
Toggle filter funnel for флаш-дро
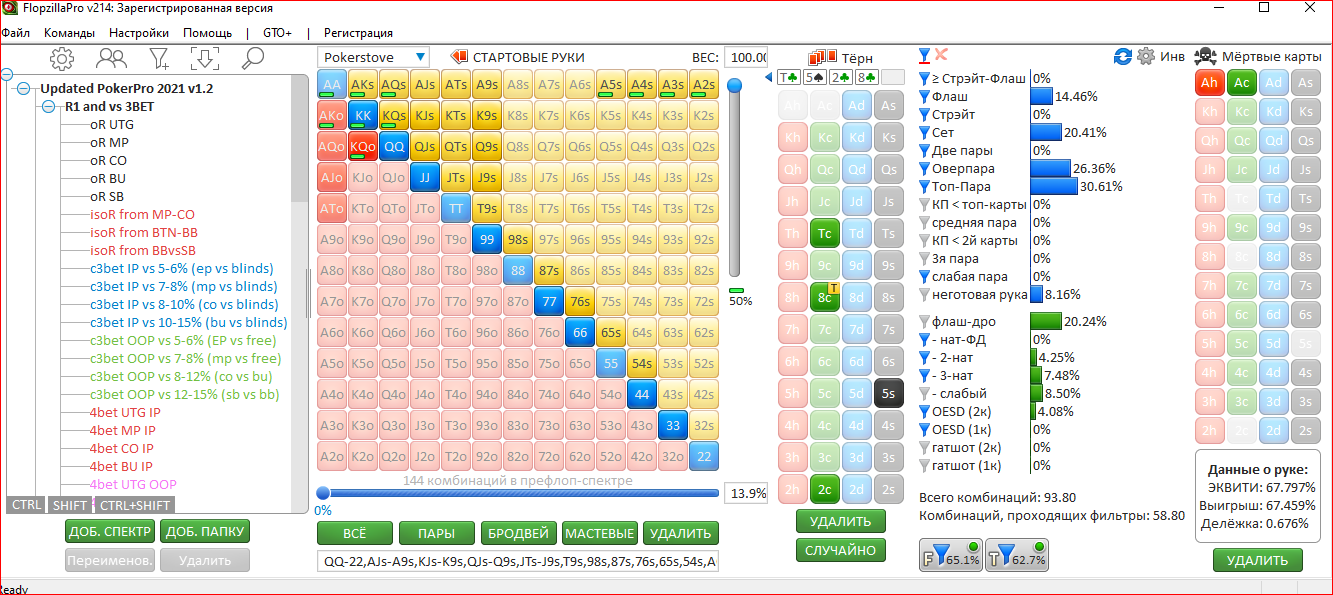click(x=924, y=322)
